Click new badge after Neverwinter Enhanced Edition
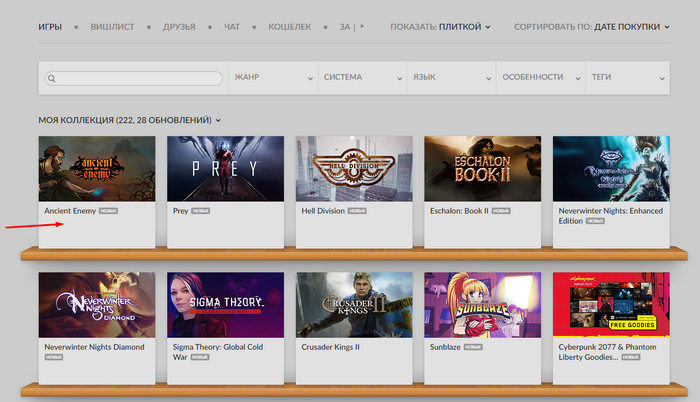The height and width of the screenshot is (402, 700). [x=595, y=221]
